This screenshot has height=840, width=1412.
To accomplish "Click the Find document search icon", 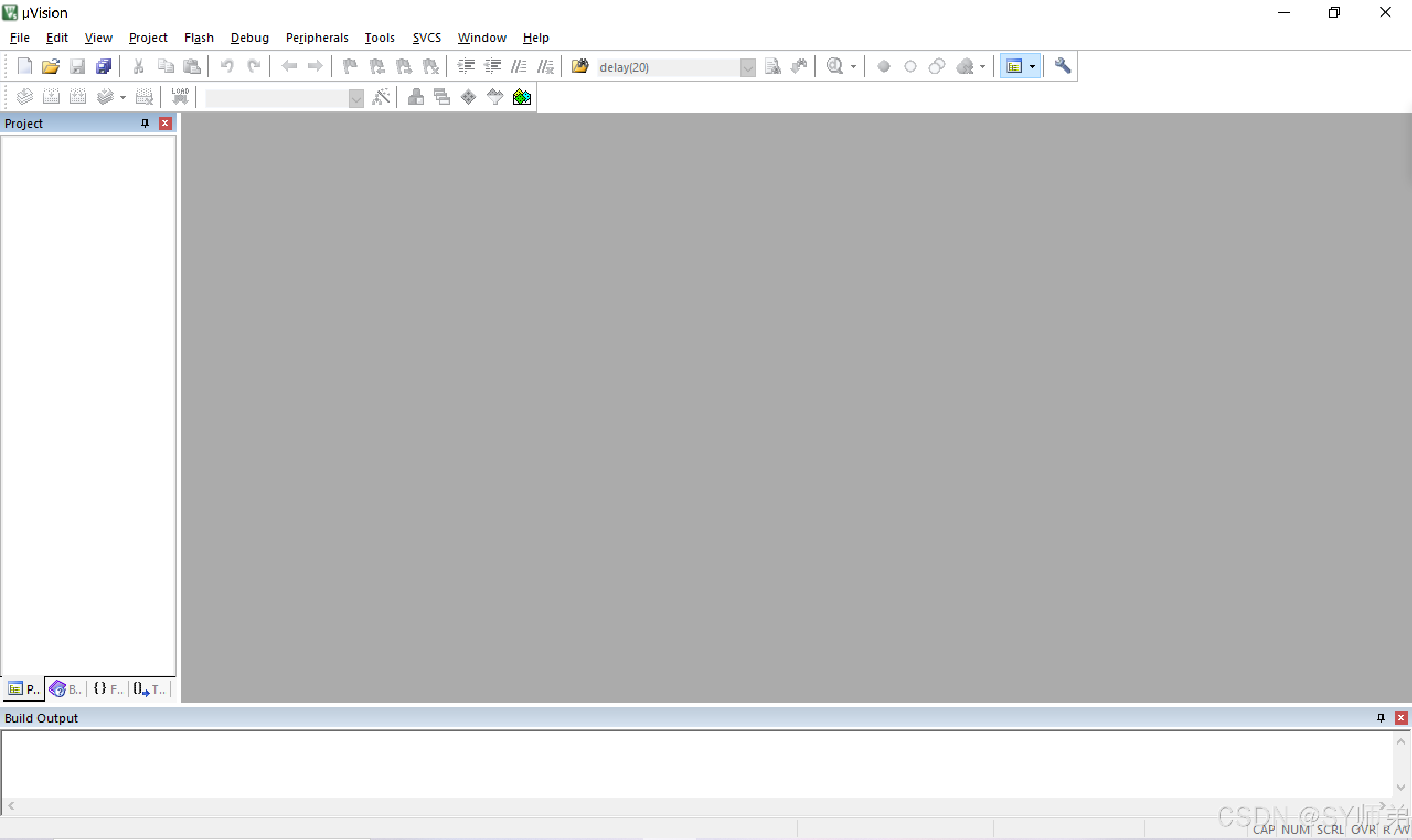I will pyautogui.click(x=773, y=66).
